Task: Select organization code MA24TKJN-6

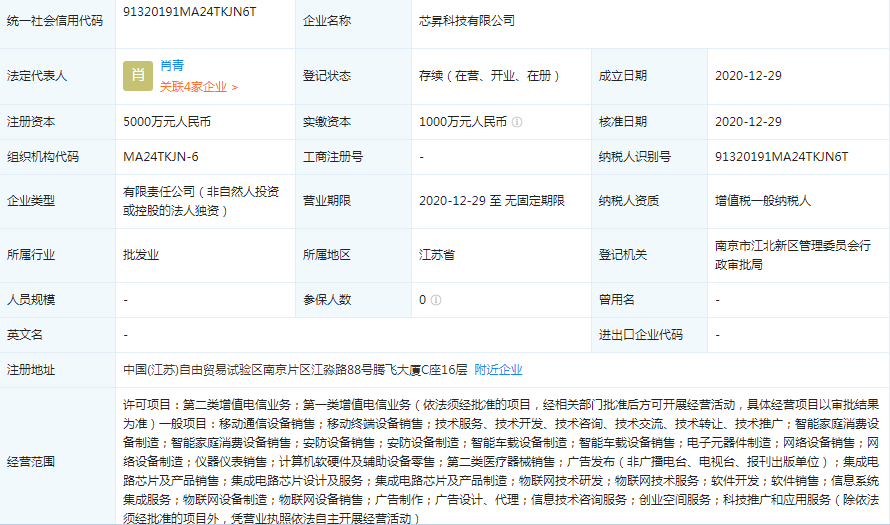Action: click(x=161, y=157)
